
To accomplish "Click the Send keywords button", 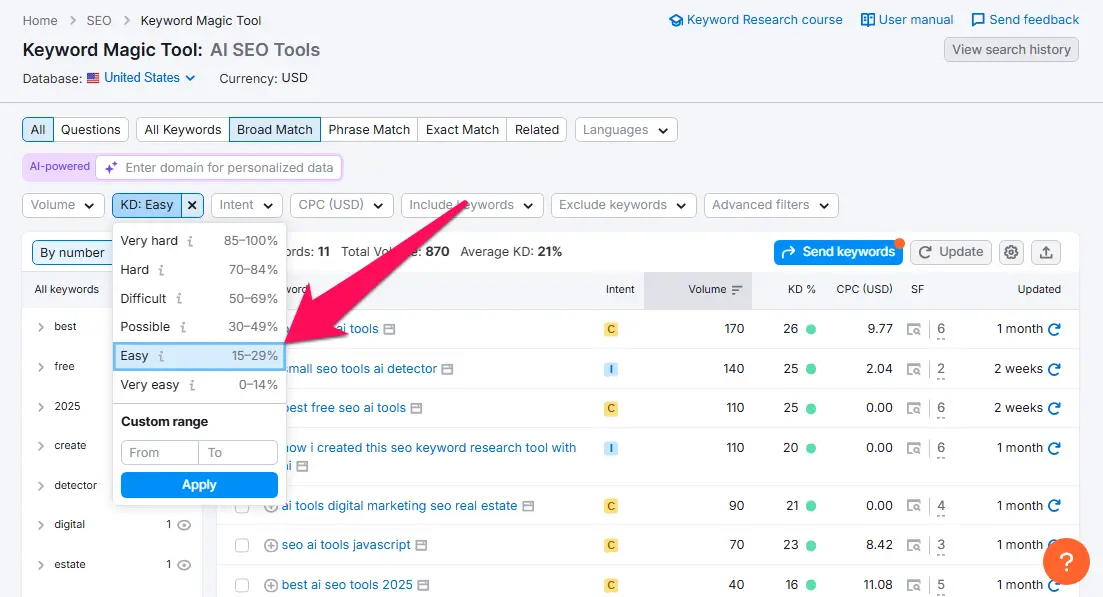I will (x=837, y=252).
